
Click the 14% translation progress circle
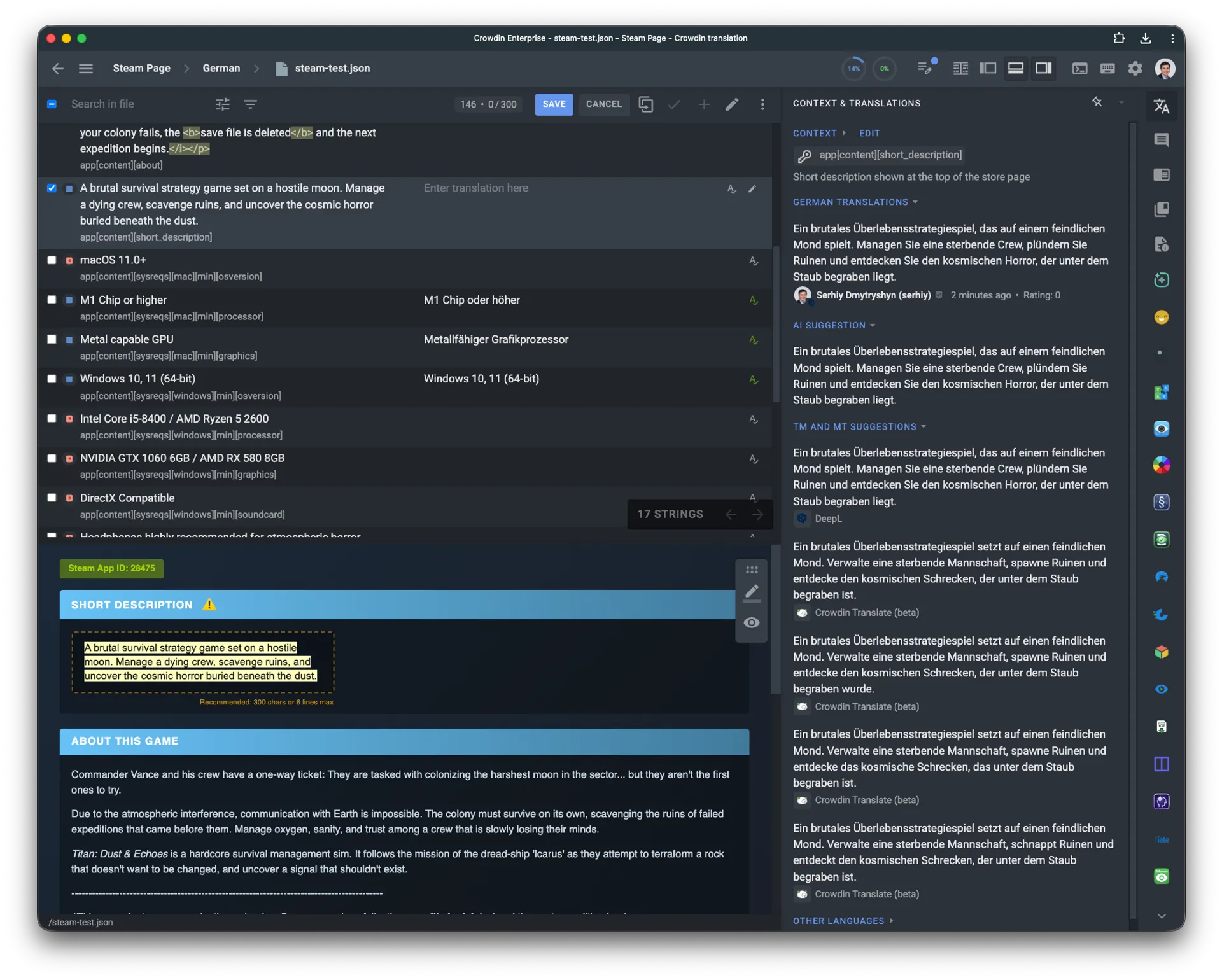tap(853, 68)
